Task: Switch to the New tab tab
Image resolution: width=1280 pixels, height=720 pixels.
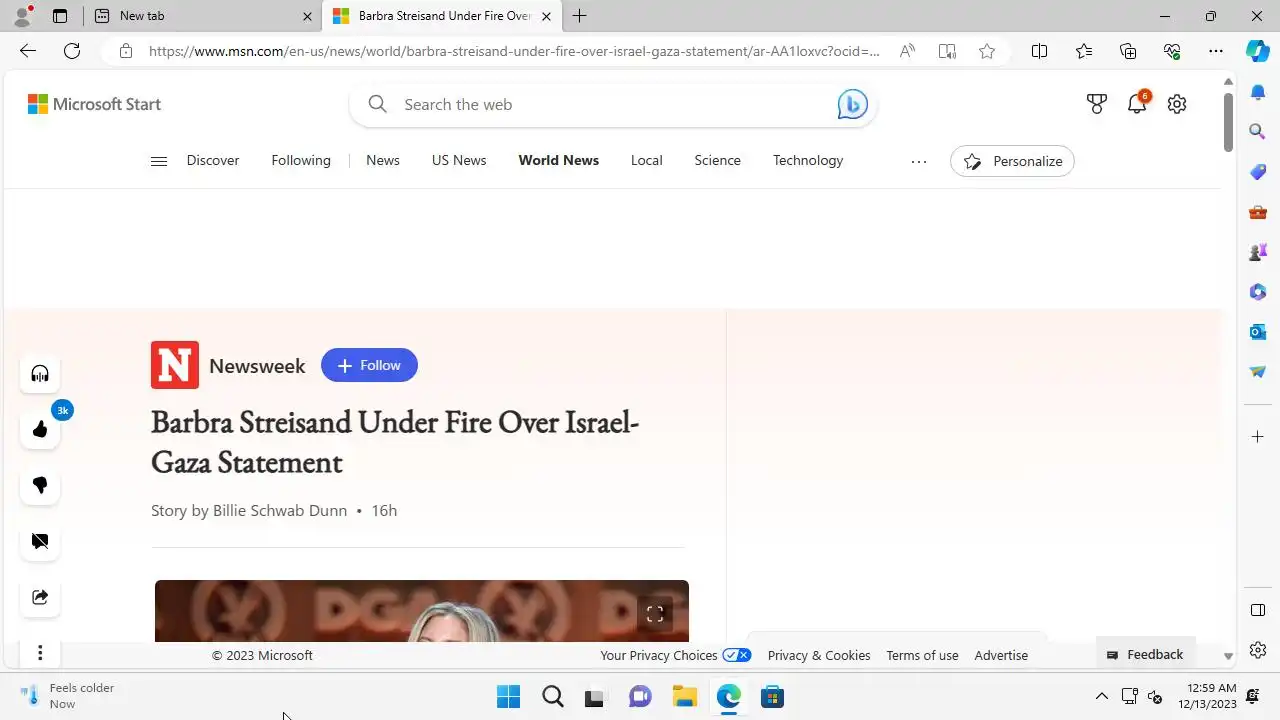Action: pos(200,16)
